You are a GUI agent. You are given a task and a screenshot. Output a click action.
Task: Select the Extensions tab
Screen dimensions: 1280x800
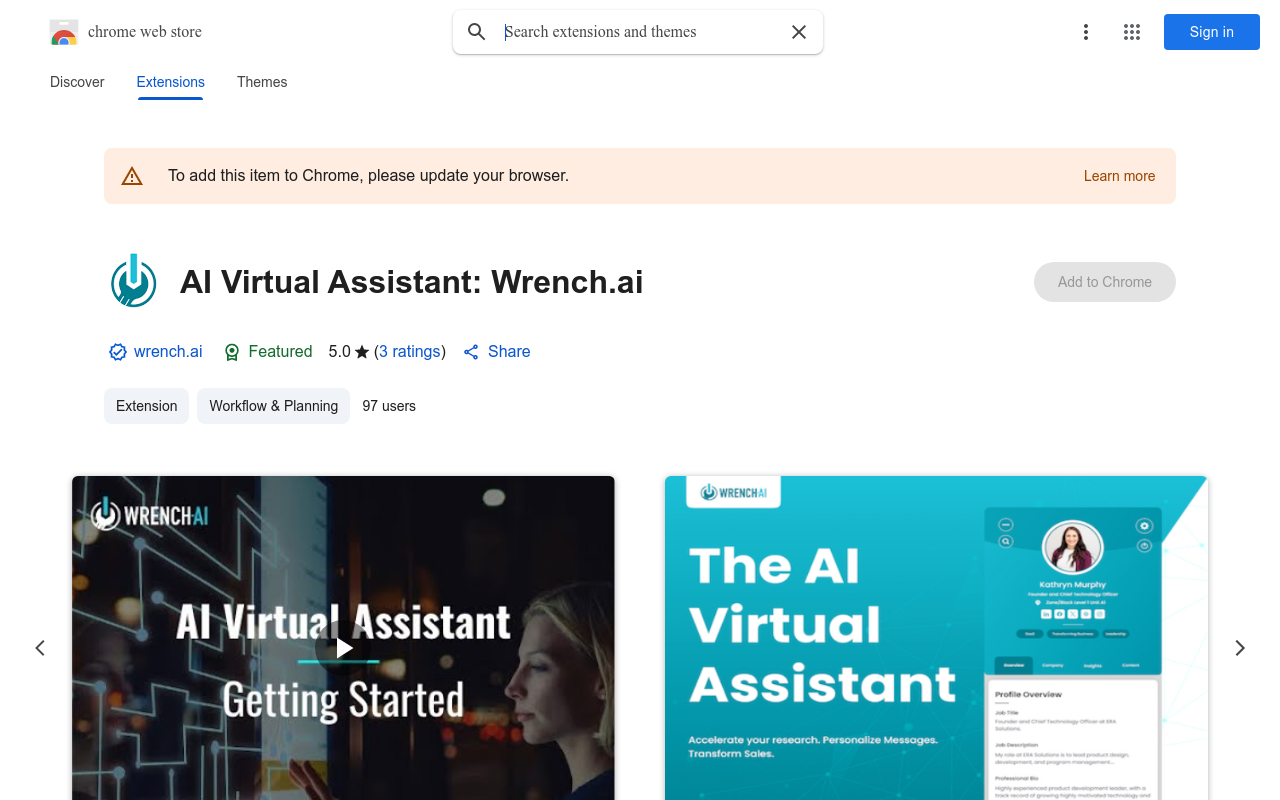(x=171, y=82)
